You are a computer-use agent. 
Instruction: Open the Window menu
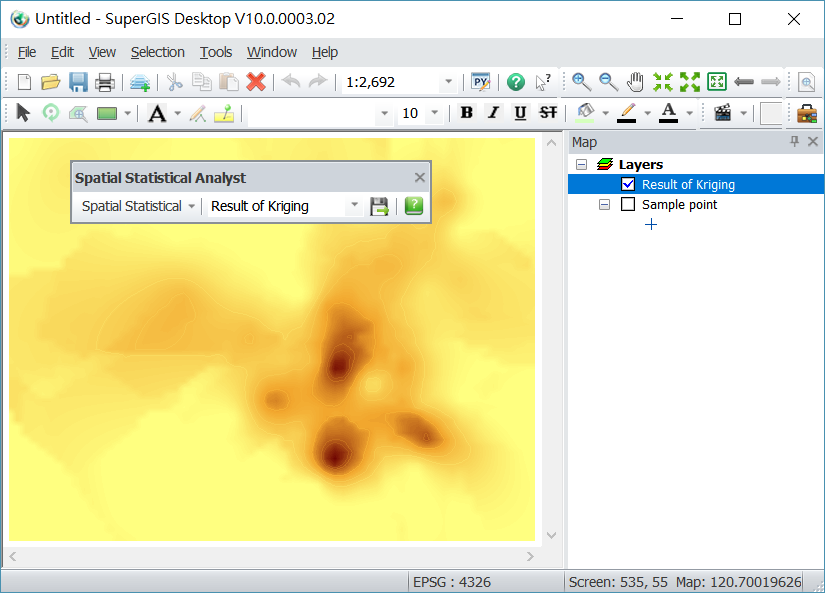click(x=272, y=52)
